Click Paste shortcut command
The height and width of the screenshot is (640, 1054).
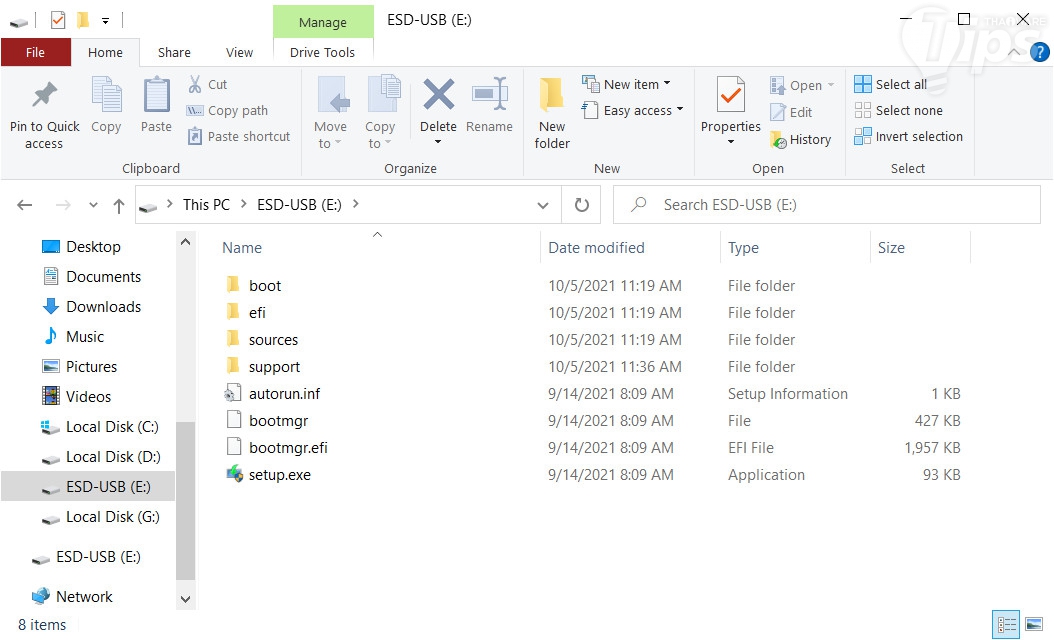pyautogui.click(x=239, y=136)
